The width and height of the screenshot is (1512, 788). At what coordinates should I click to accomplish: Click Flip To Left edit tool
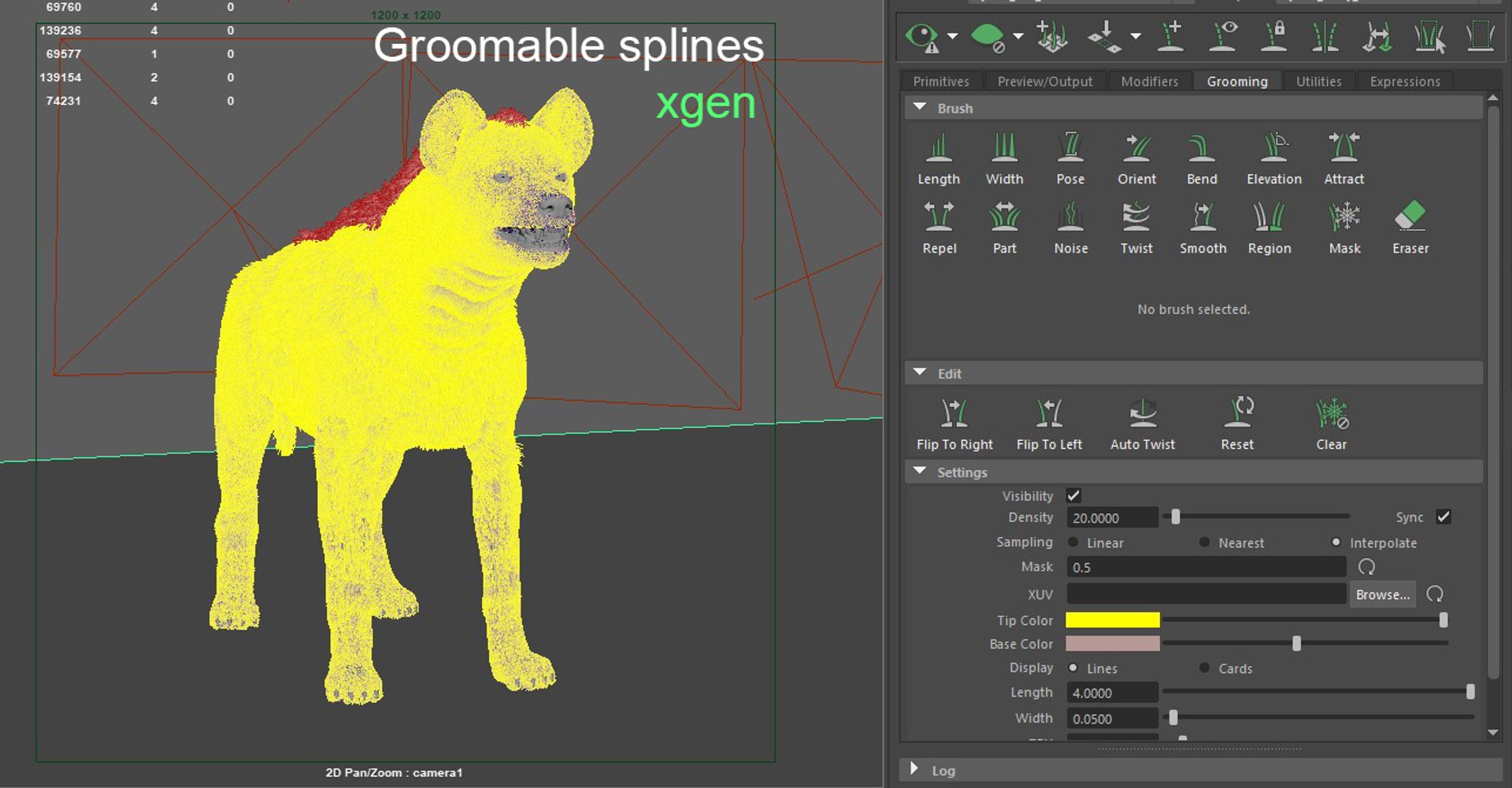coord(1049,424)
